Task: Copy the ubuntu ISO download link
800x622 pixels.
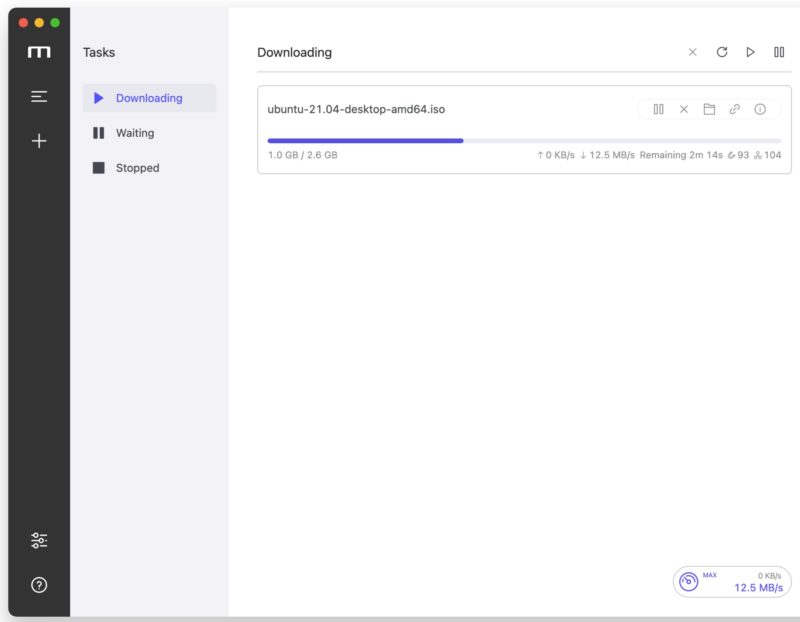Action: pyautogui.click(x=735, y=109)
